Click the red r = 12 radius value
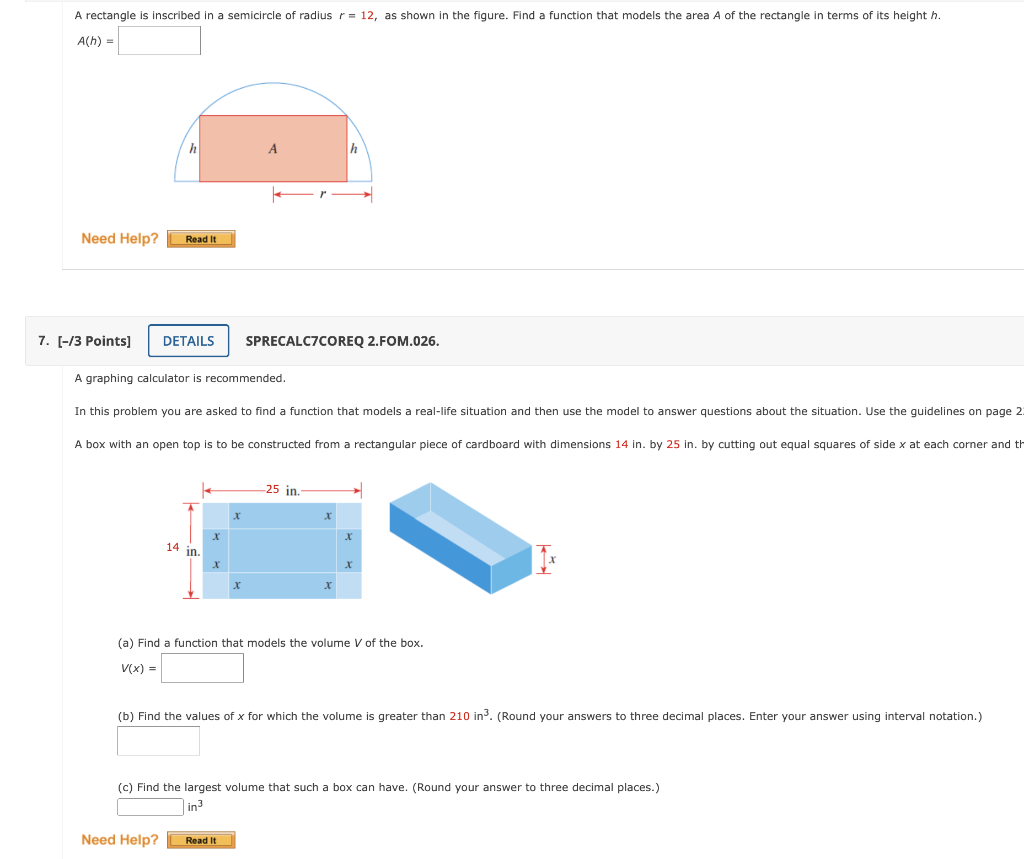Image resolution: width=1024 pixels, height=859 pixels. tap(357, 15)
